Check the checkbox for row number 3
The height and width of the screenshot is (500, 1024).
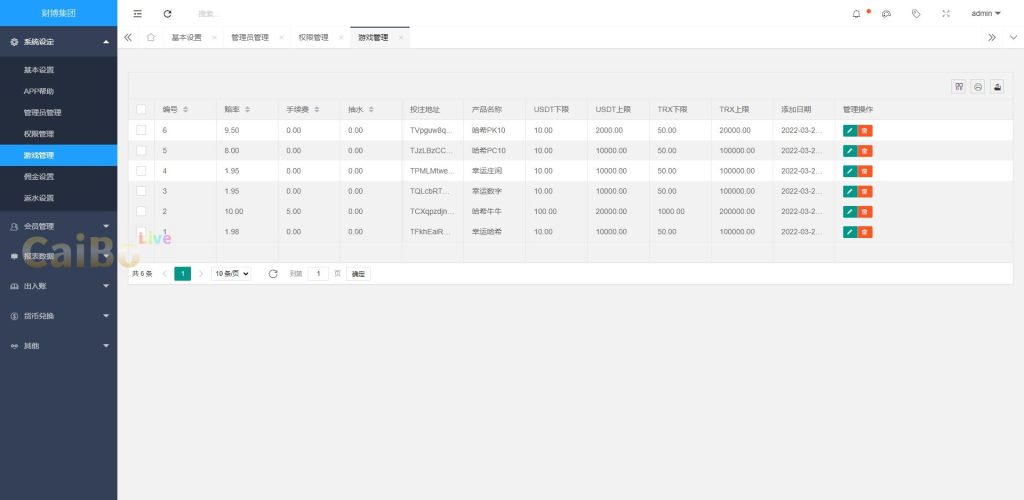click(141, 191)
